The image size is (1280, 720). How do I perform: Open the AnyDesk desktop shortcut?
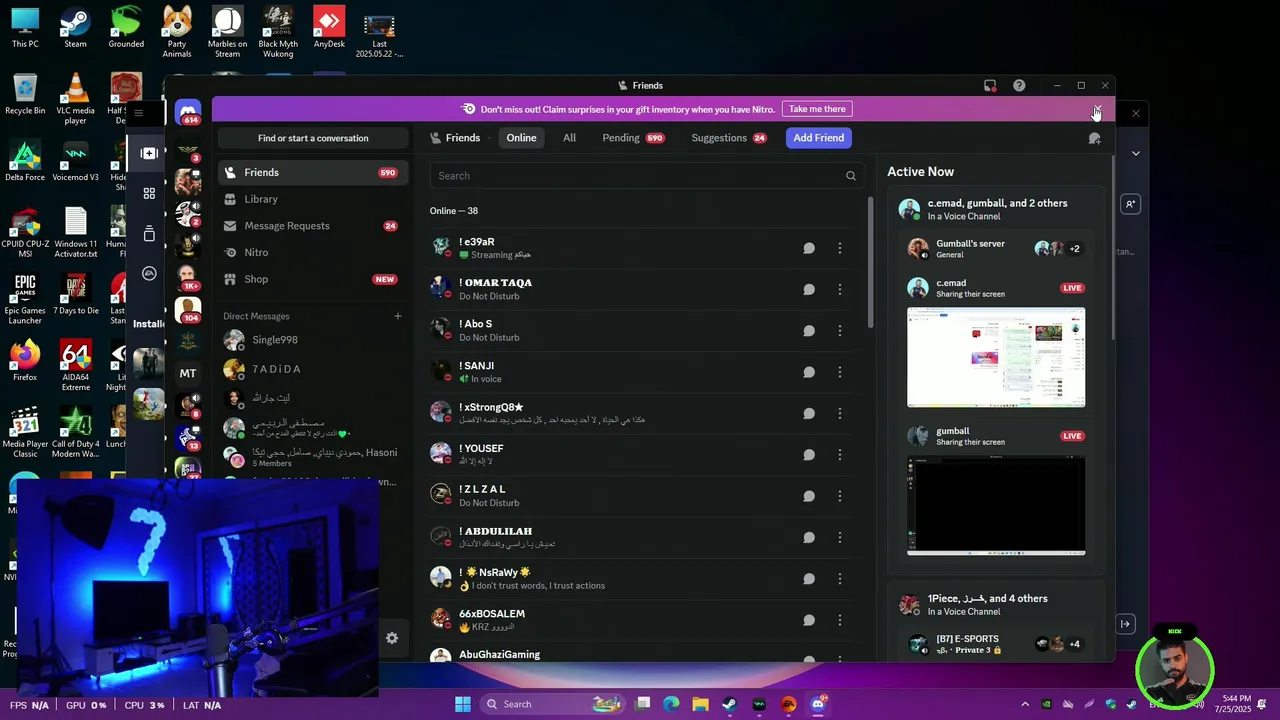coord(329,27)
